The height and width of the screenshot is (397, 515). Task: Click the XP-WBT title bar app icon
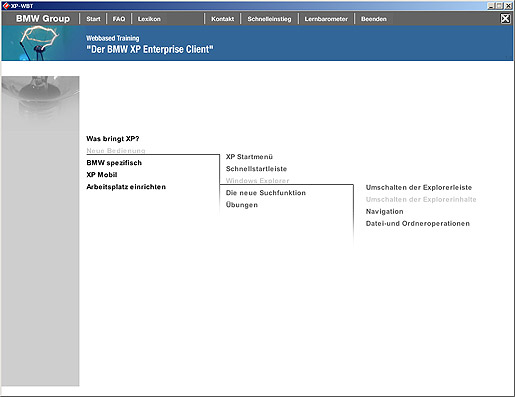(x=6, y=5)
